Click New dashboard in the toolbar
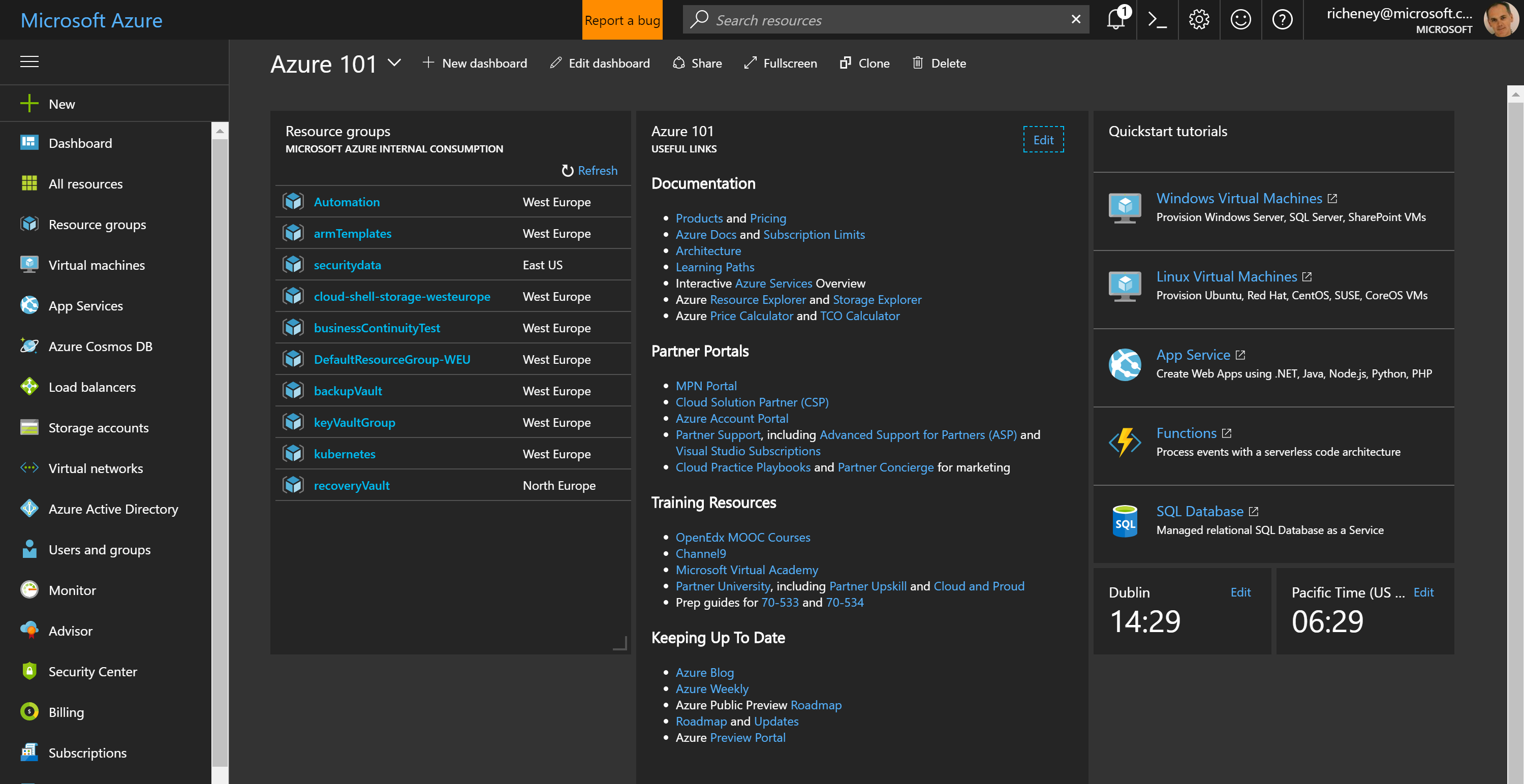 [x=475, y=64]
